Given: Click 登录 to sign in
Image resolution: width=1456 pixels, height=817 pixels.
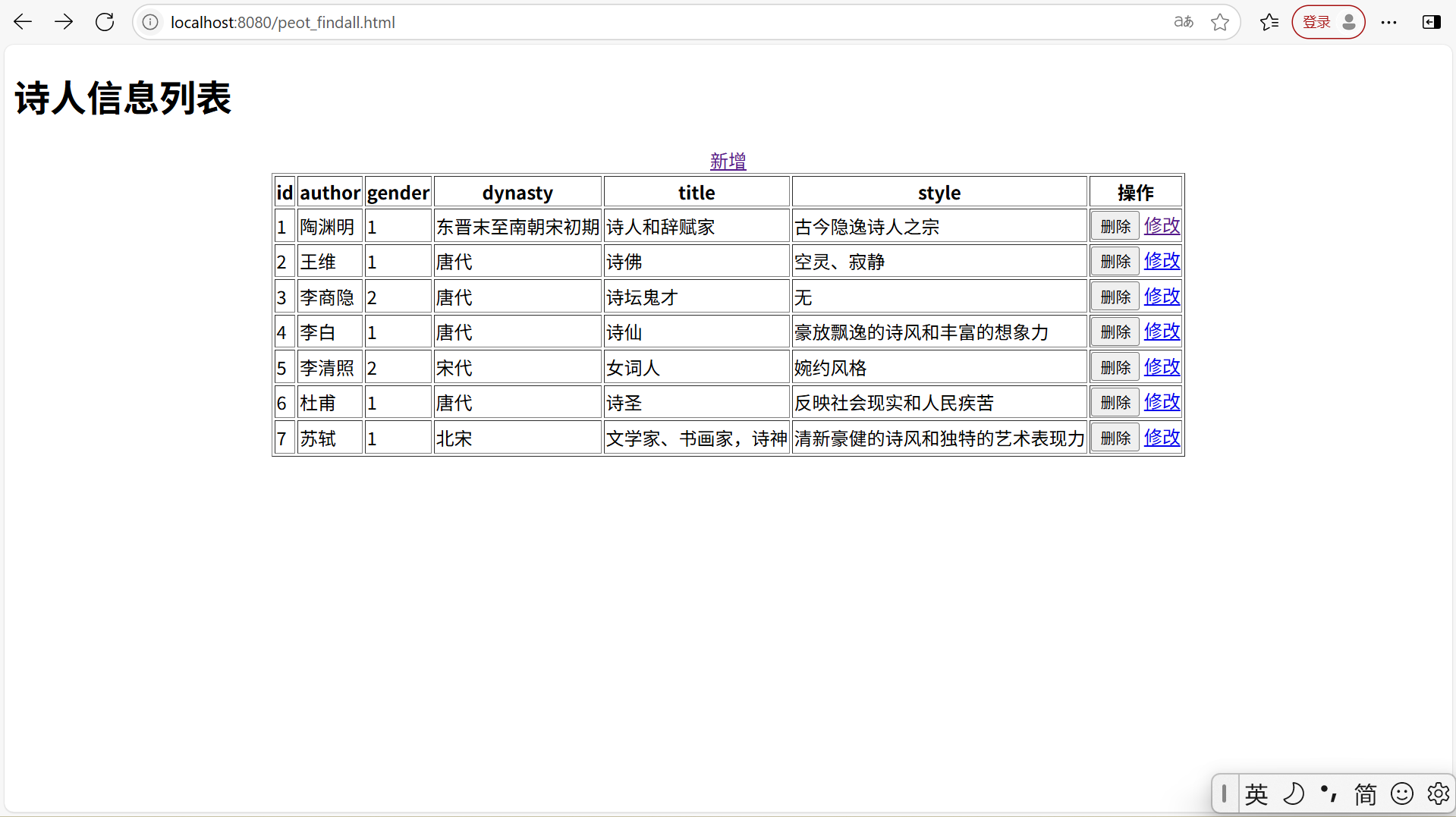Looking at the screenshot, I should (1316, 22).
